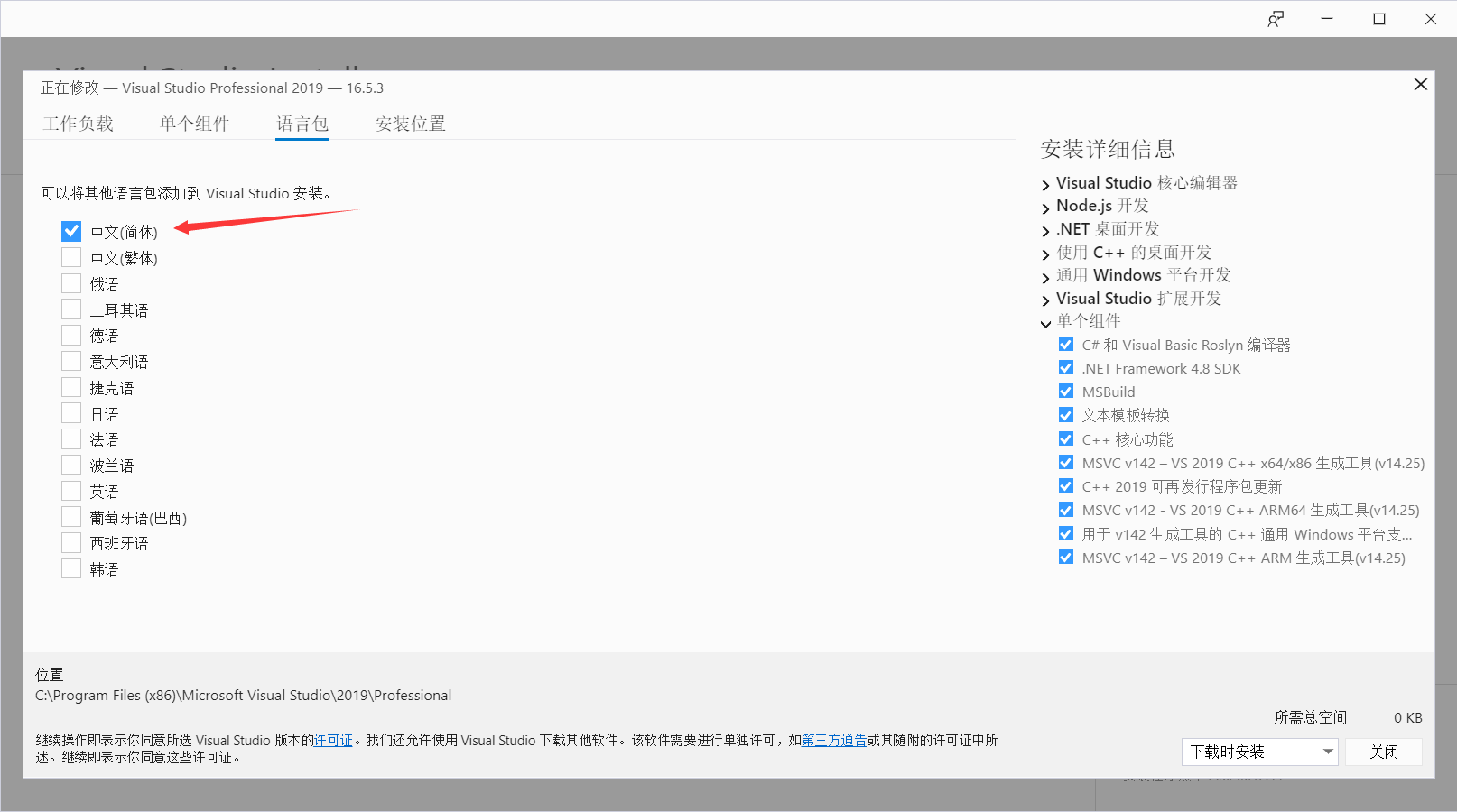Enable the 日语 language pack
The width and height of the screenshot is (1457, 812).
(x=71, y=412)
